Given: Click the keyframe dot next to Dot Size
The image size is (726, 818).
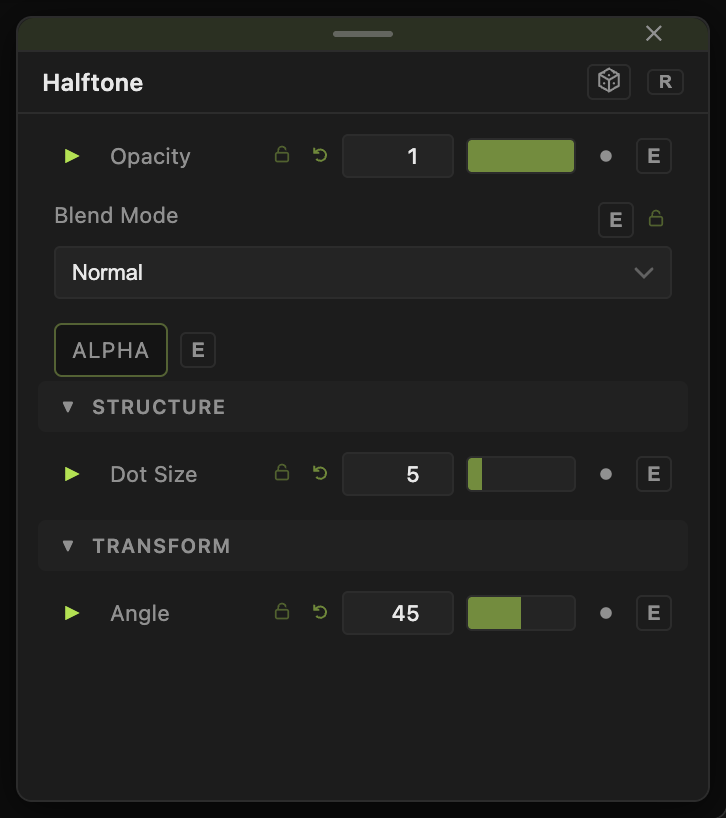Looking at the screenshot, I should 606,474.
